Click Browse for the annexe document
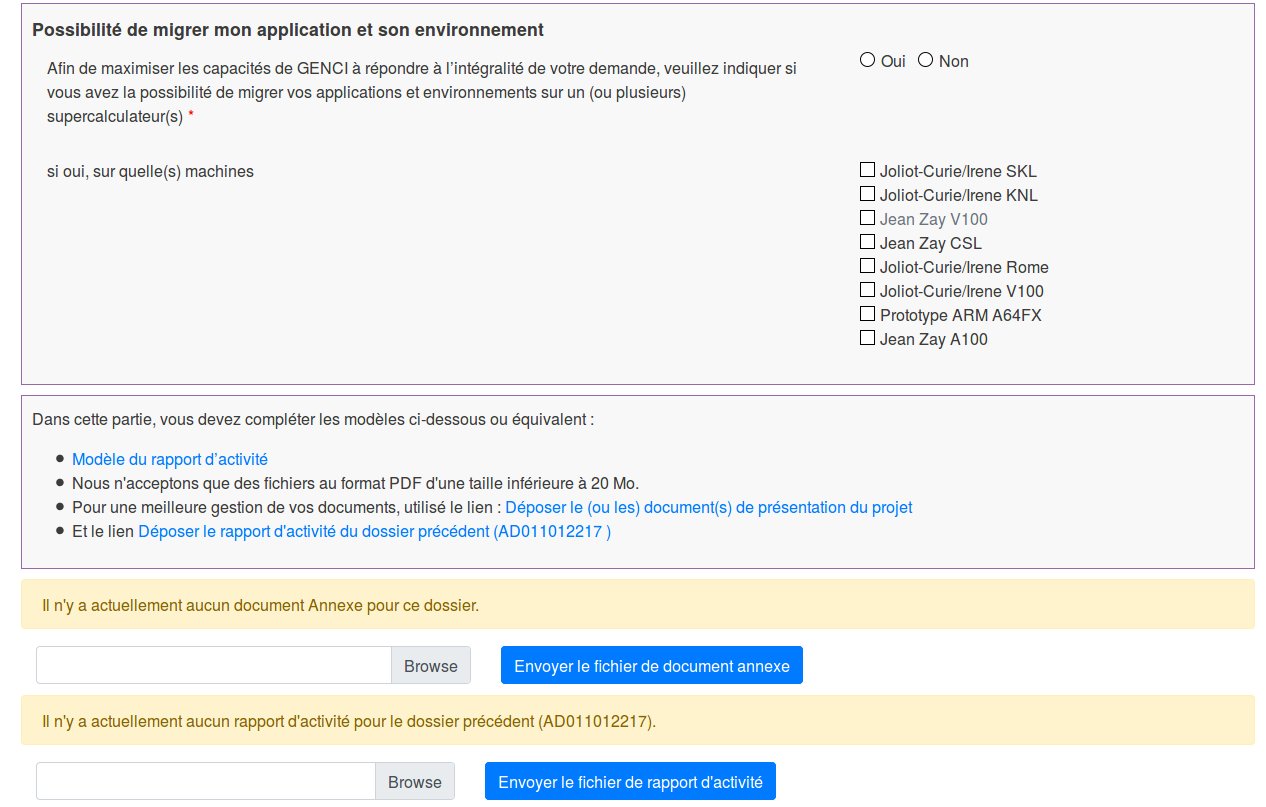The width and height of the screenshot is (1266, 807). (430, 666)
